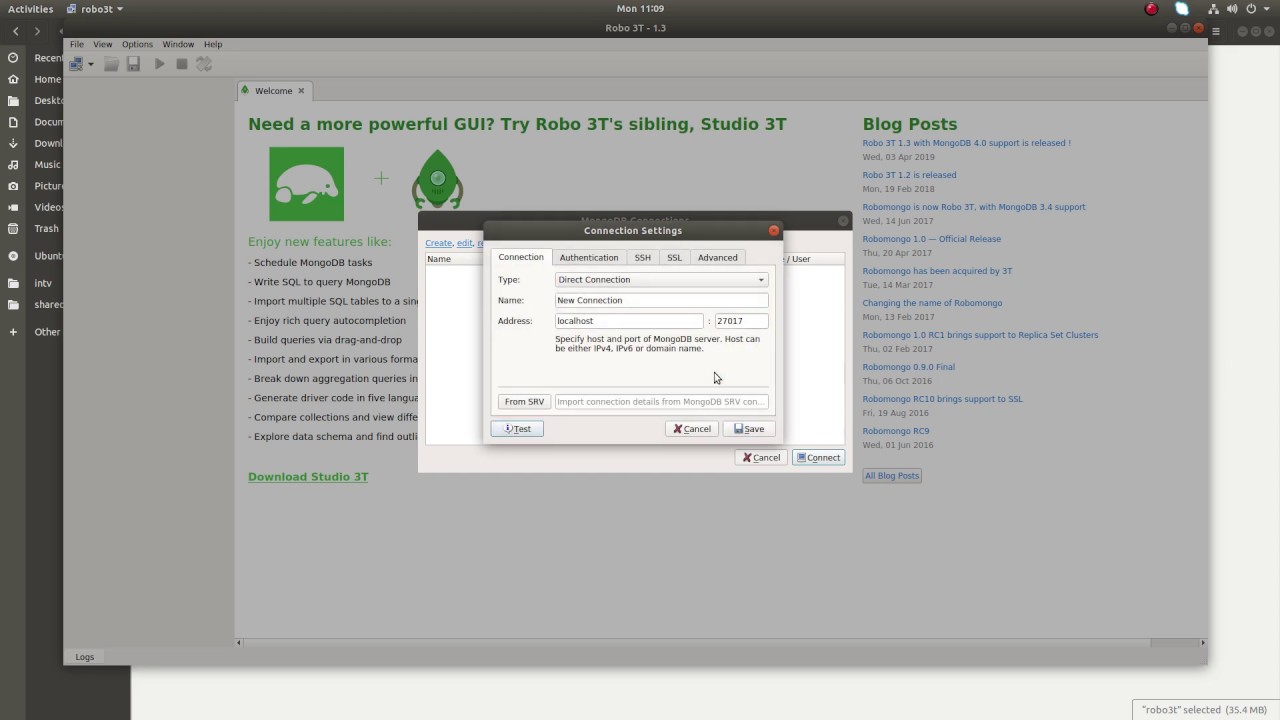Image resolution: width=1280 pixels, height=720 pixels.
Task: Click the port field showing 27017
Action: tap(741, 321)
